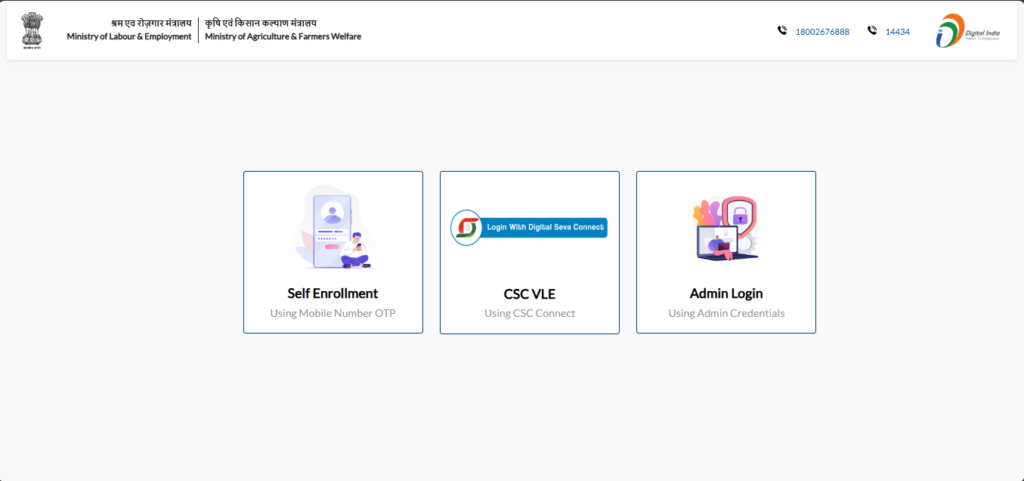Click the Using Mobile Number OTP text

(332, 313)
